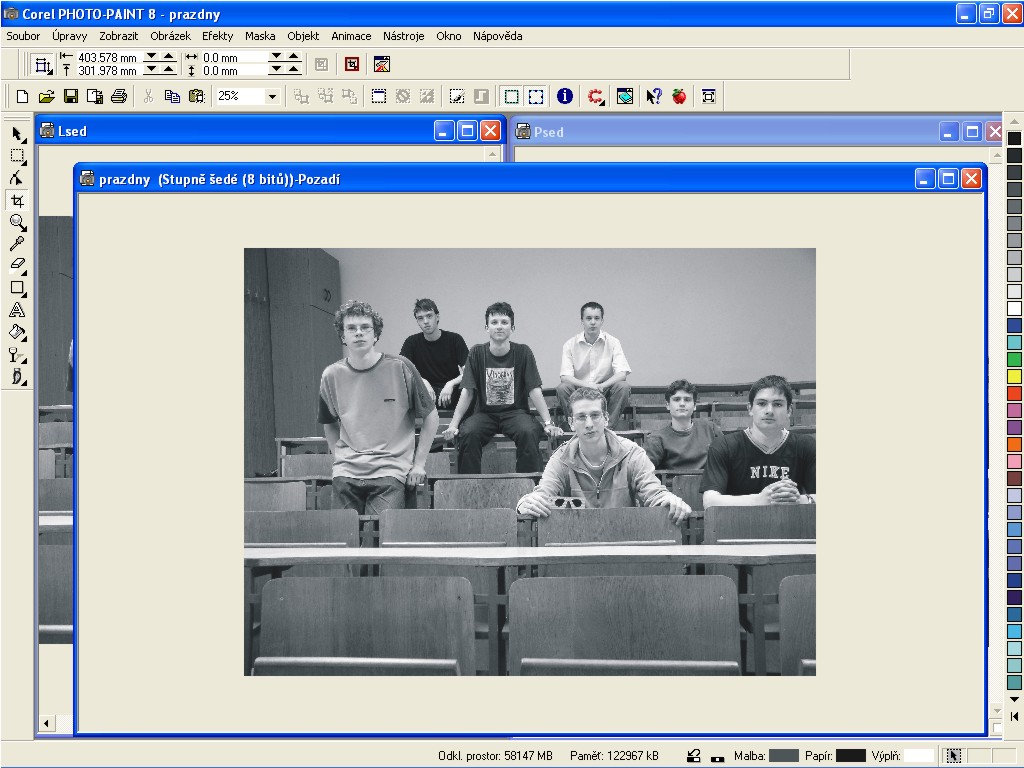Screen dimensions: 1024x768
Task: Open the Nástroje menu
Action: click(404, 36)
